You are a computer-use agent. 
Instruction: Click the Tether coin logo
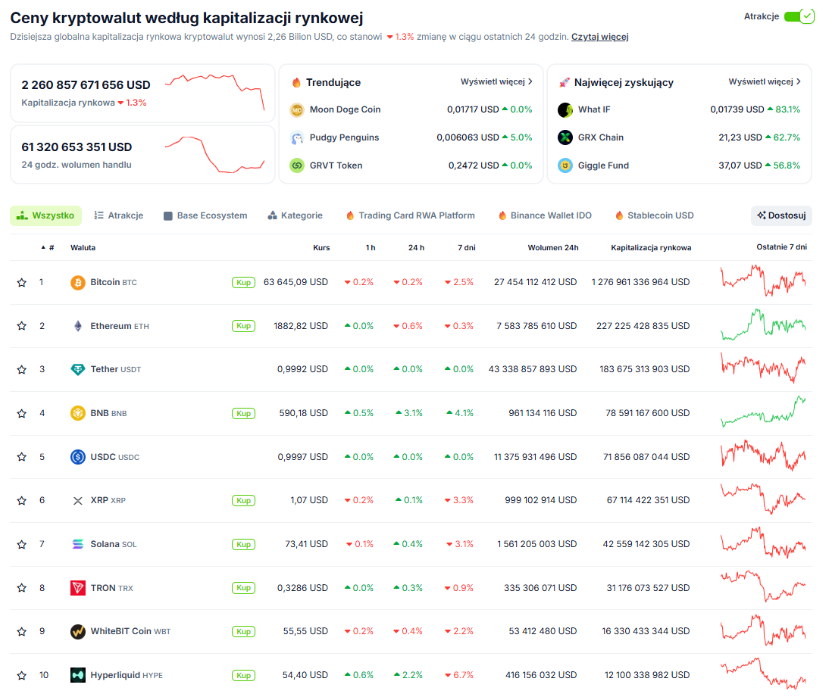[78, 369]
